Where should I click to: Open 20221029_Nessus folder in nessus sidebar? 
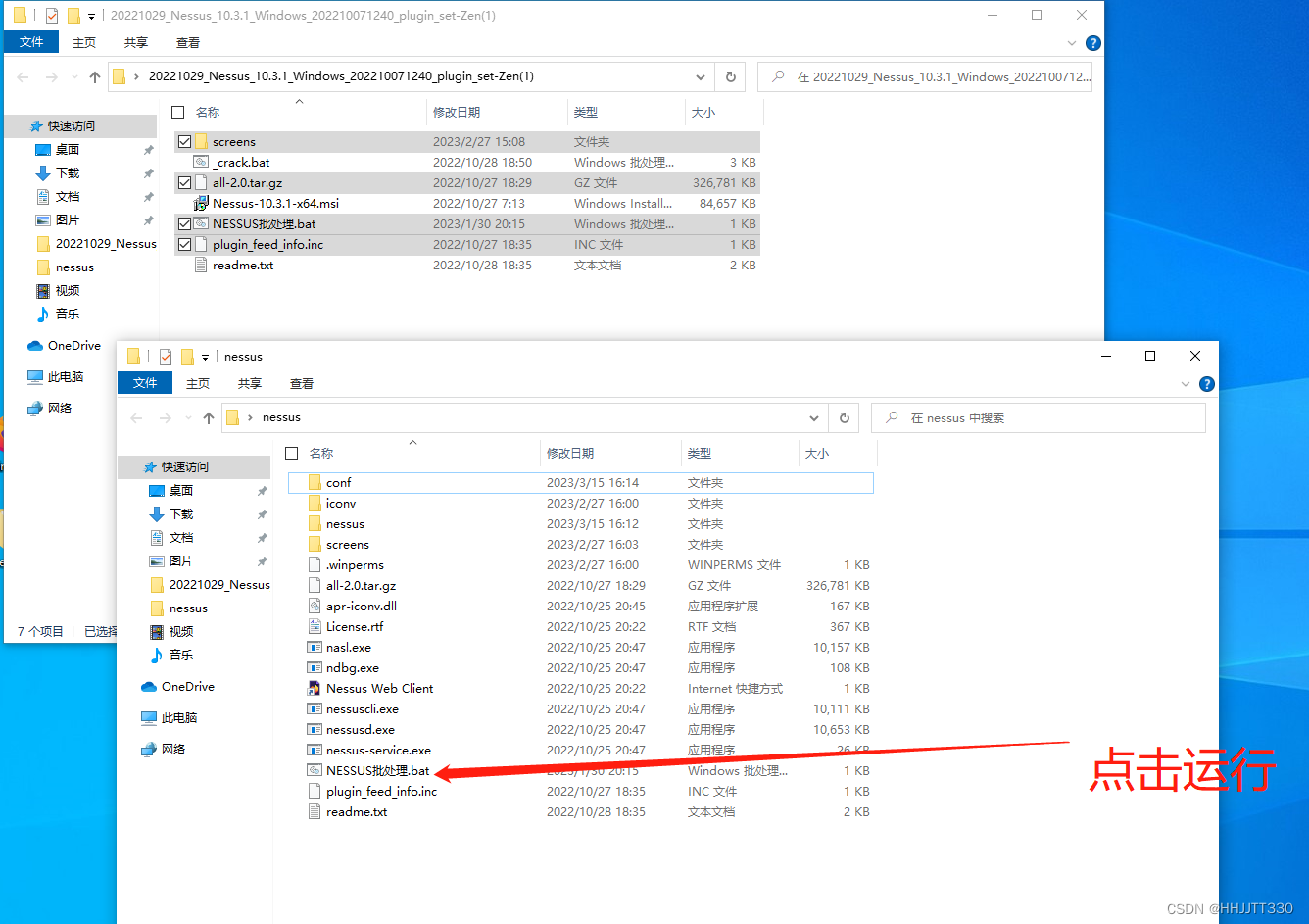click(x=218, y=585)
